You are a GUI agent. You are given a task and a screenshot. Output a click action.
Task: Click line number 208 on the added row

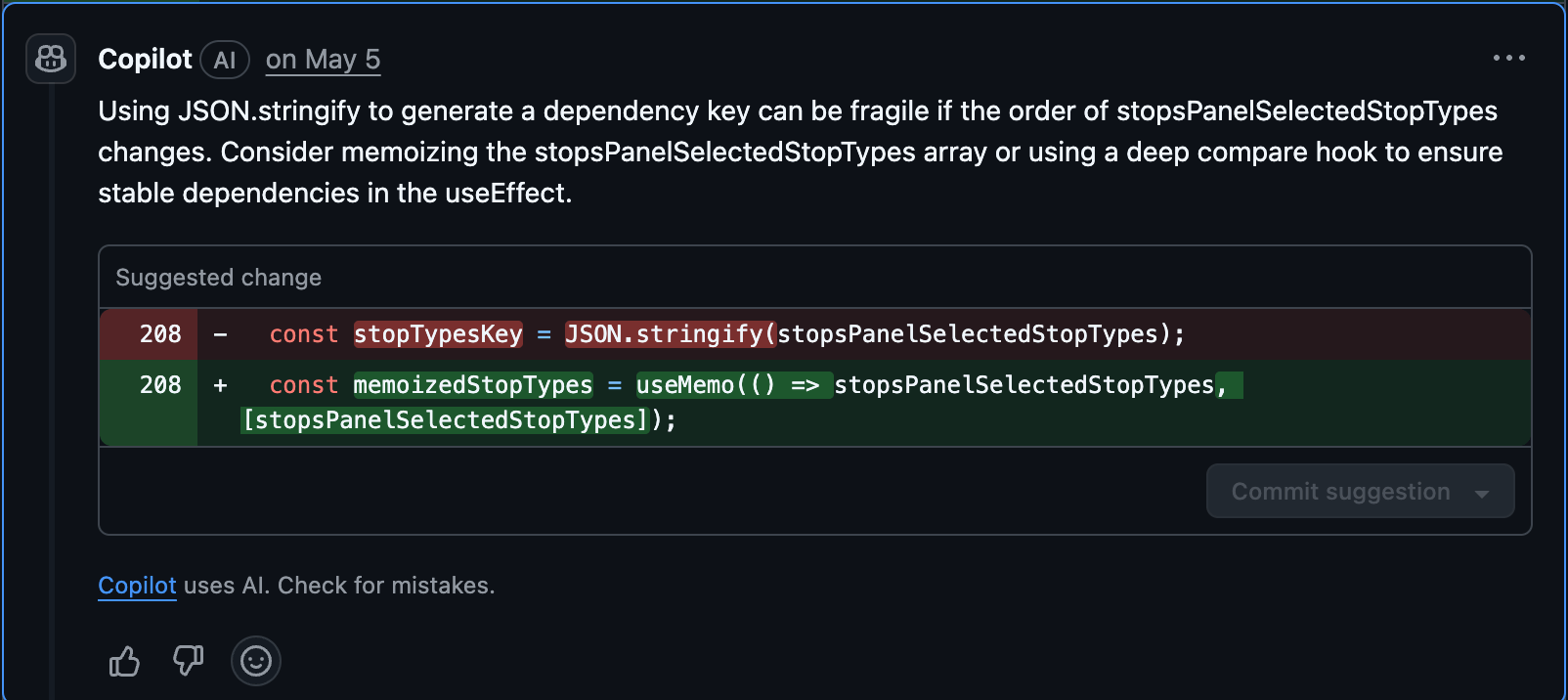coord(160,385)
